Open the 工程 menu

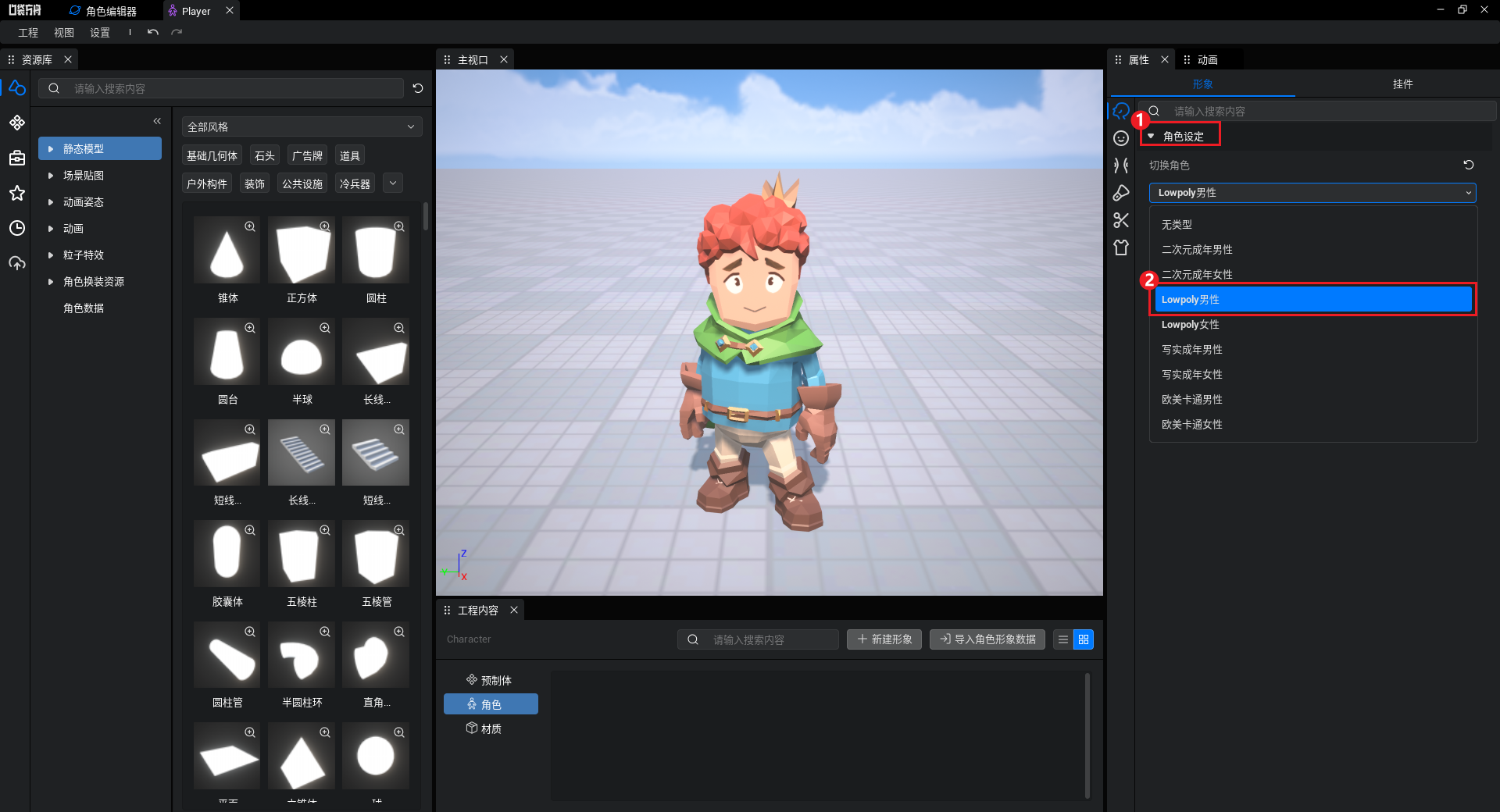(28, 33)
